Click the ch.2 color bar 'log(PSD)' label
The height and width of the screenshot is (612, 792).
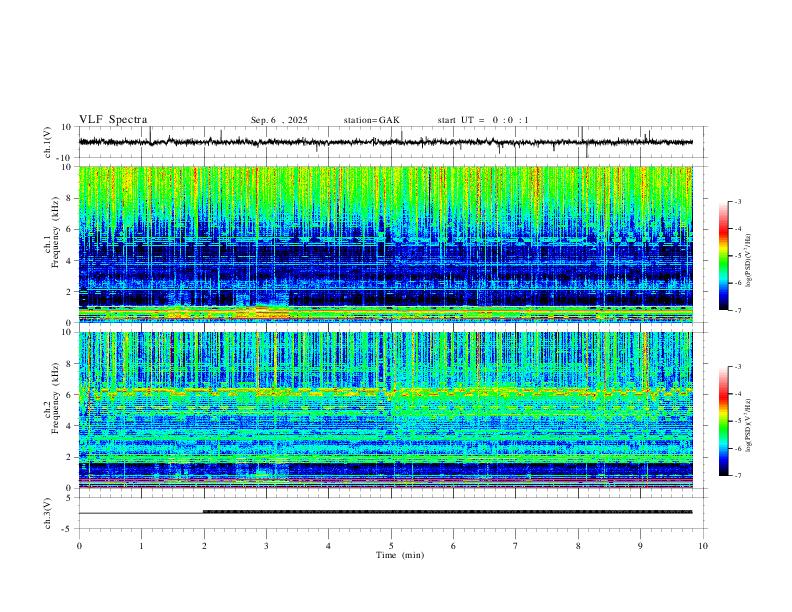[749, 425]
